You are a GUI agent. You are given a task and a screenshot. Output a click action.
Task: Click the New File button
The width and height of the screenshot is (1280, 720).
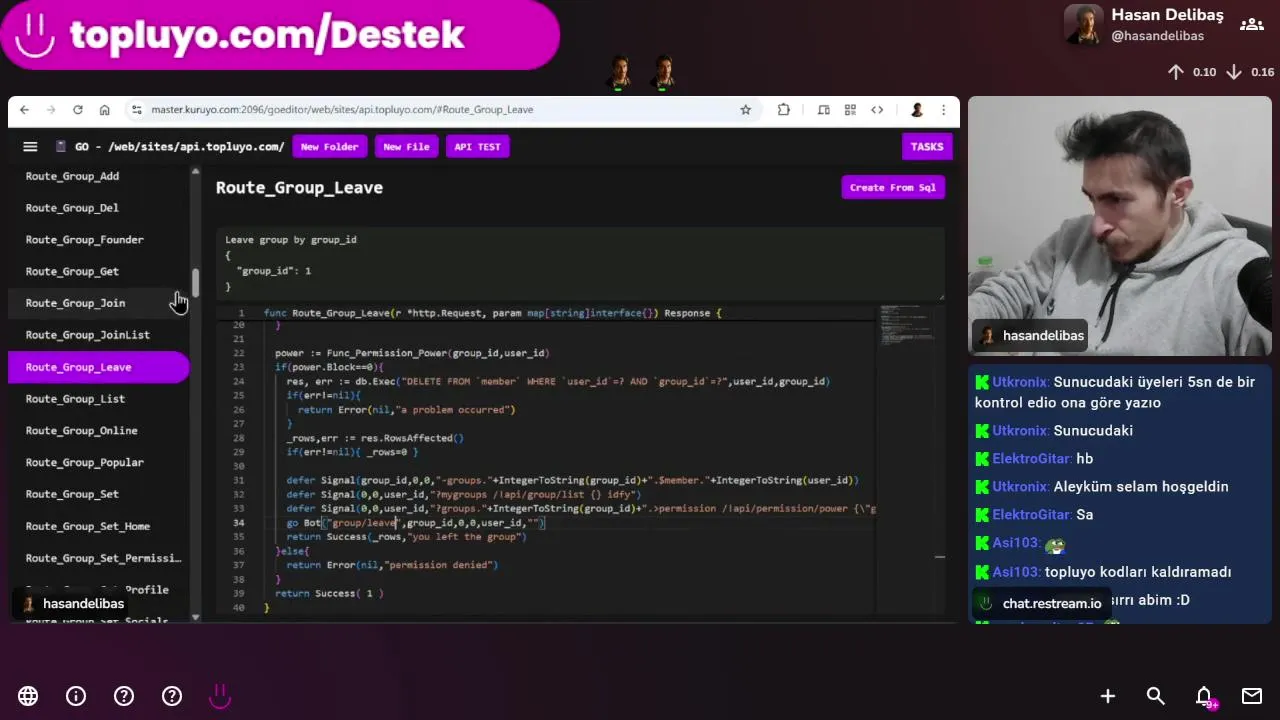[406, 147]
